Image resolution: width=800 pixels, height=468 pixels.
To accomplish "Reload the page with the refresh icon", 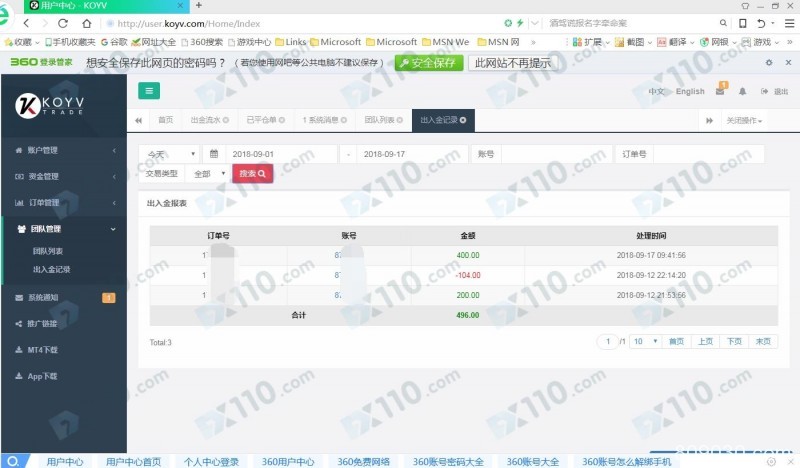I will 63,23.
